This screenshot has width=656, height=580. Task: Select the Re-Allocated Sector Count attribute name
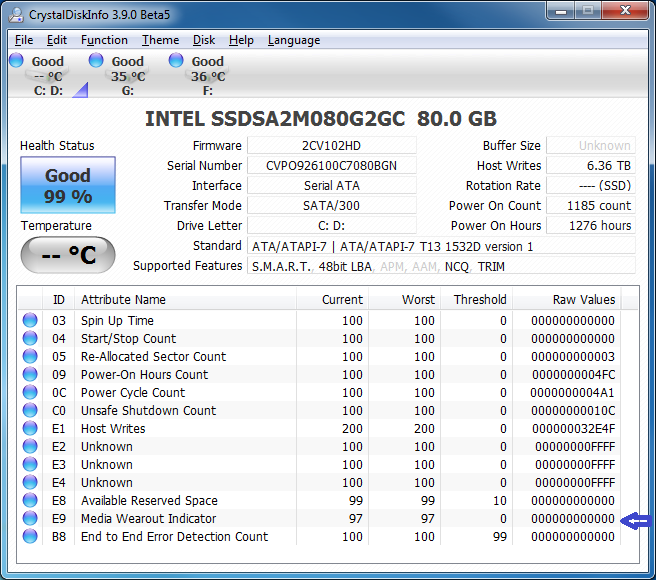[x=154, y=357]
